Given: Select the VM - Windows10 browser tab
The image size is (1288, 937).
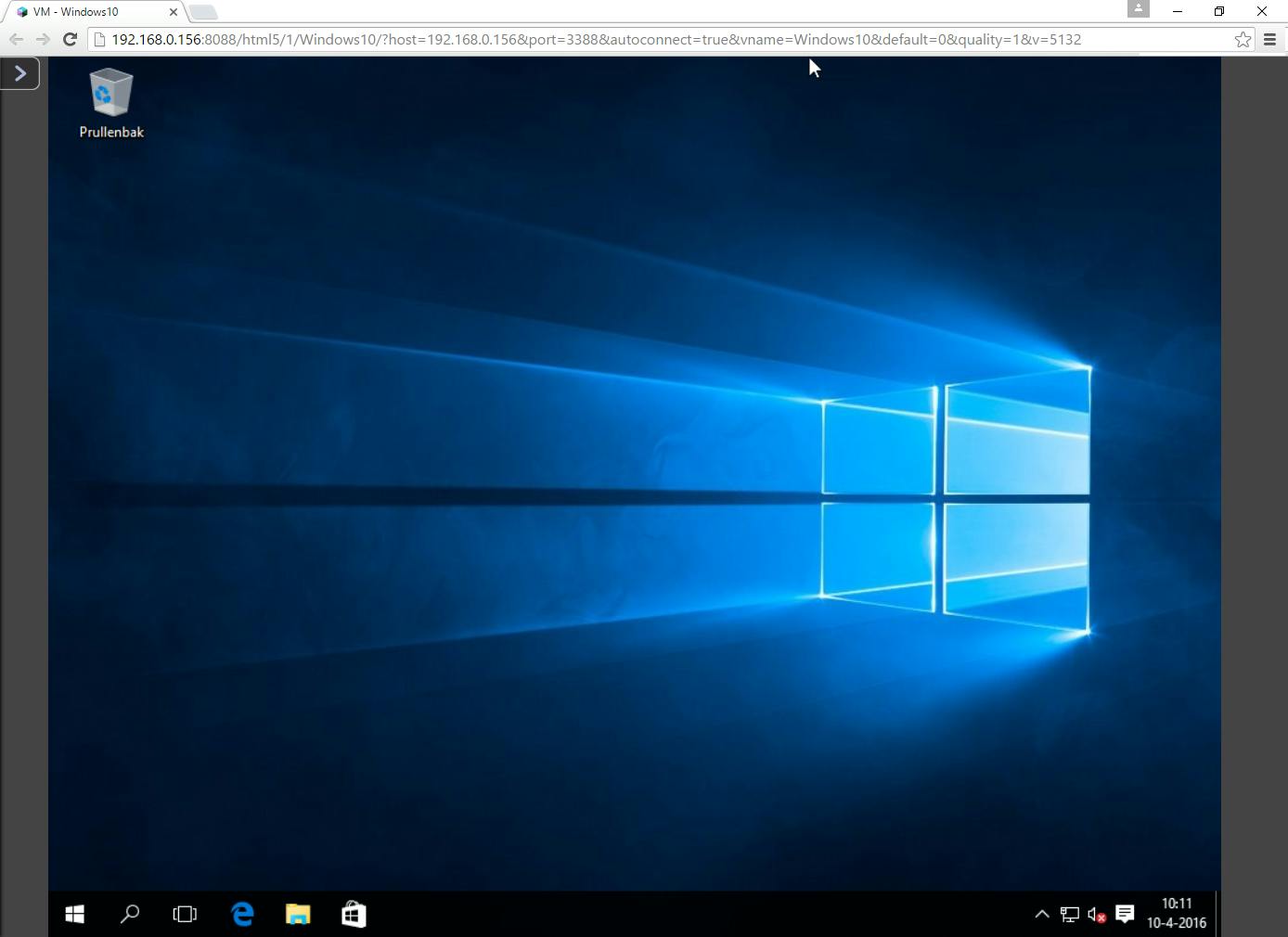Looking at the screenshot, I should point(93,12).
